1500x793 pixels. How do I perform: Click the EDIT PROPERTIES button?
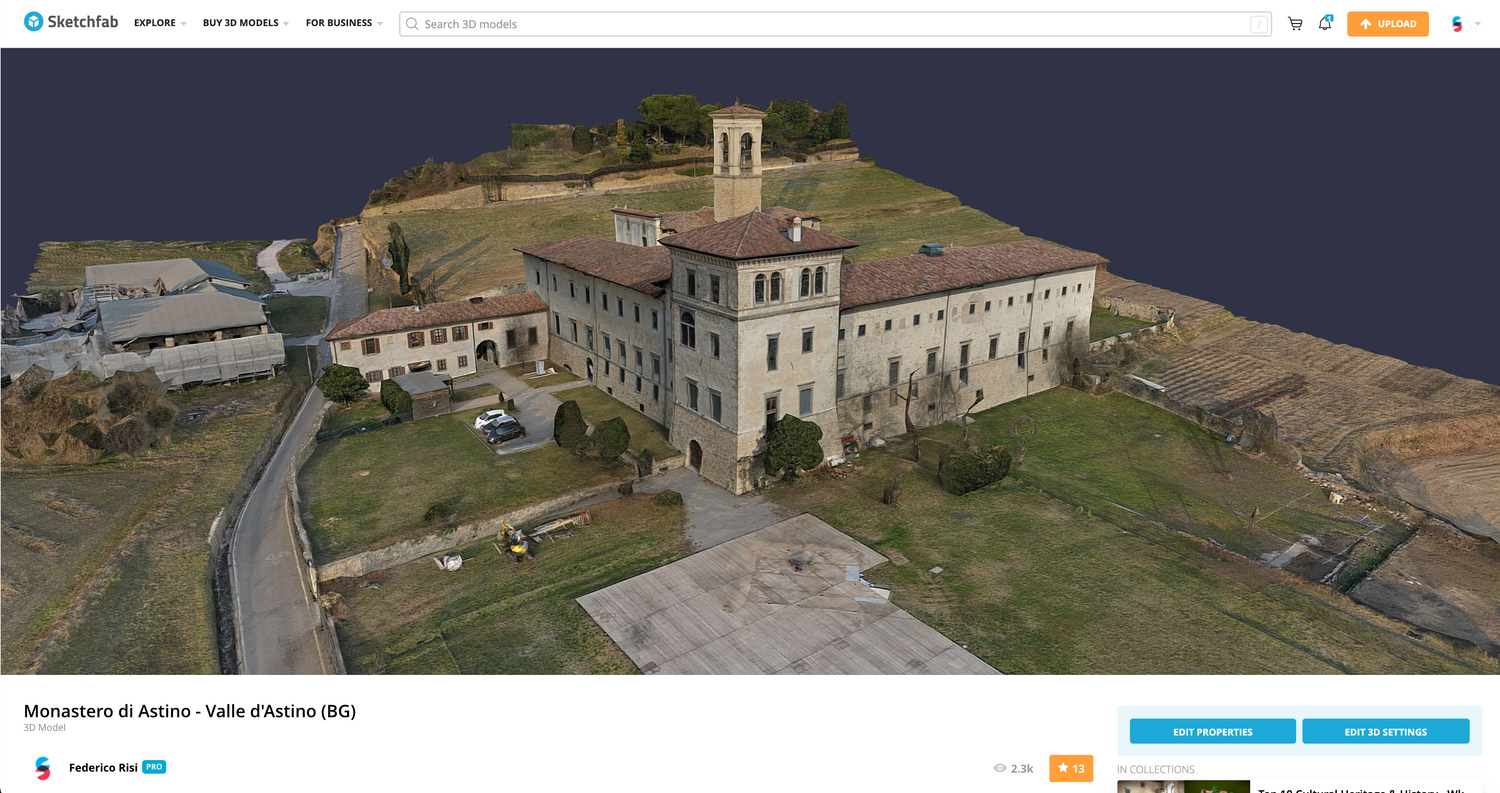(1212, 731)
